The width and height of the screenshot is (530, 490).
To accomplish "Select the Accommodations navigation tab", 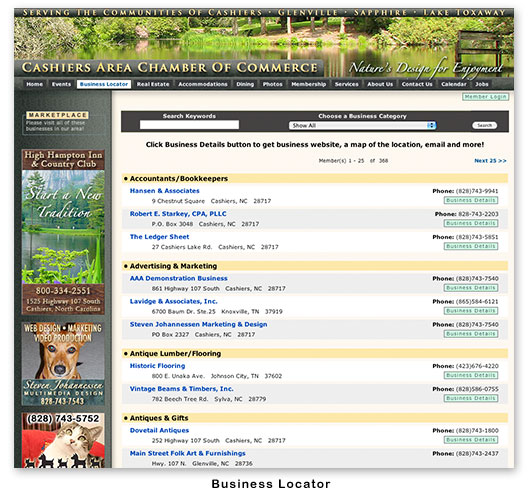I will [x=203, y=84].
